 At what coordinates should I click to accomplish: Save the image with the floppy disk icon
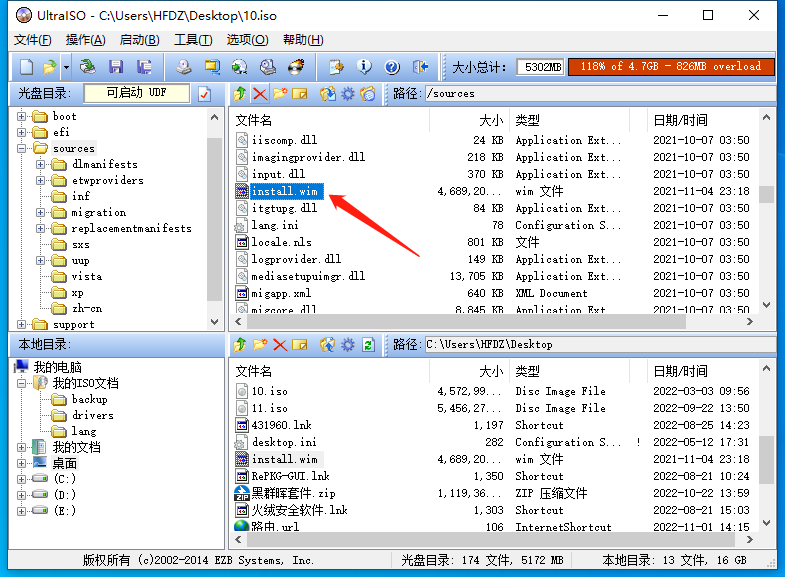(116, 67)
